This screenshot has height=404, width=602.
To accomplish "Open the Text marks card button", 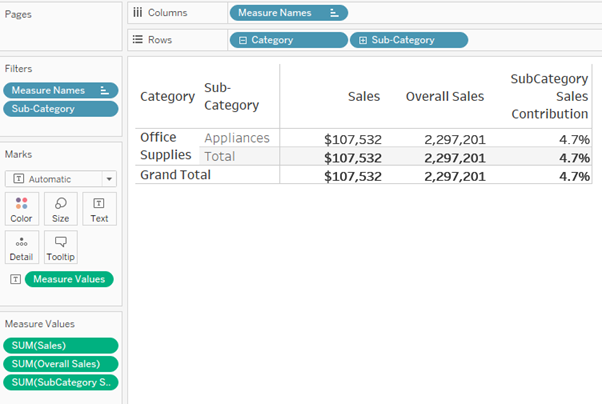I will [x=99, y=208].
